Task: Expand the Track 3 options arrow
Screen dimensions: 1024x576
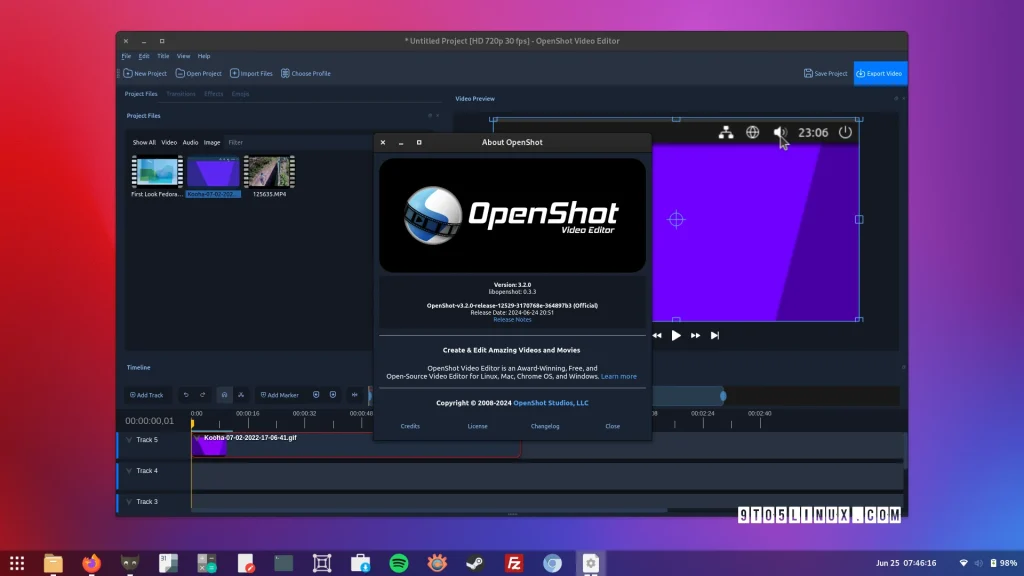Action: (129, 502)
